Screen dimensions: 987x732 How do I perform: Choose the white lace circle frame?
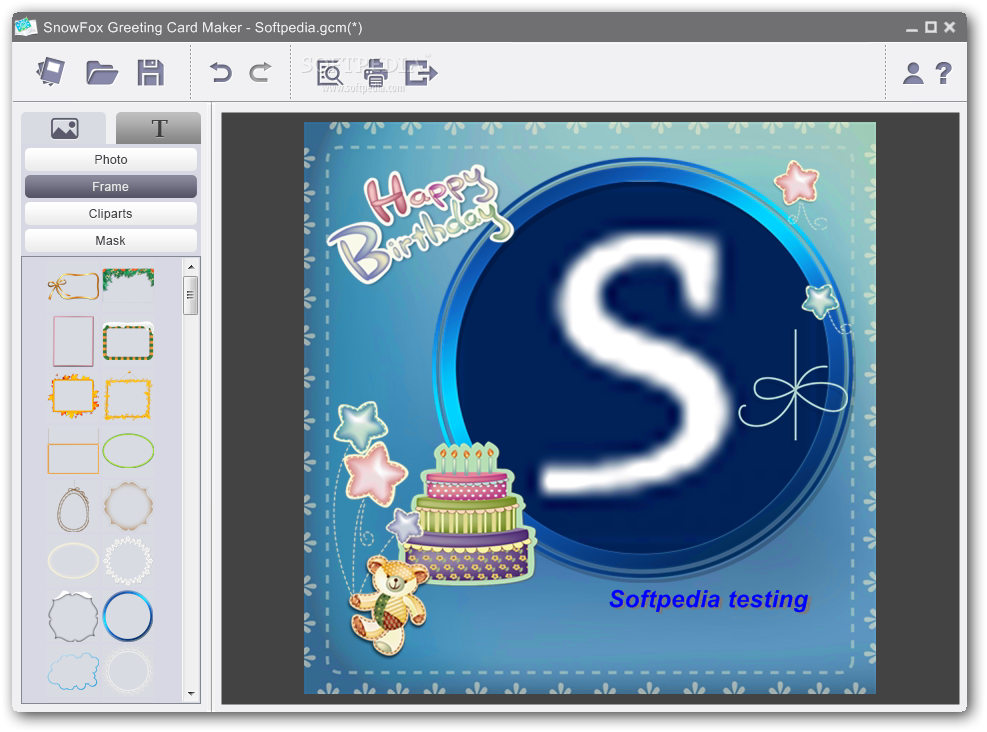(x=128, y=561)
